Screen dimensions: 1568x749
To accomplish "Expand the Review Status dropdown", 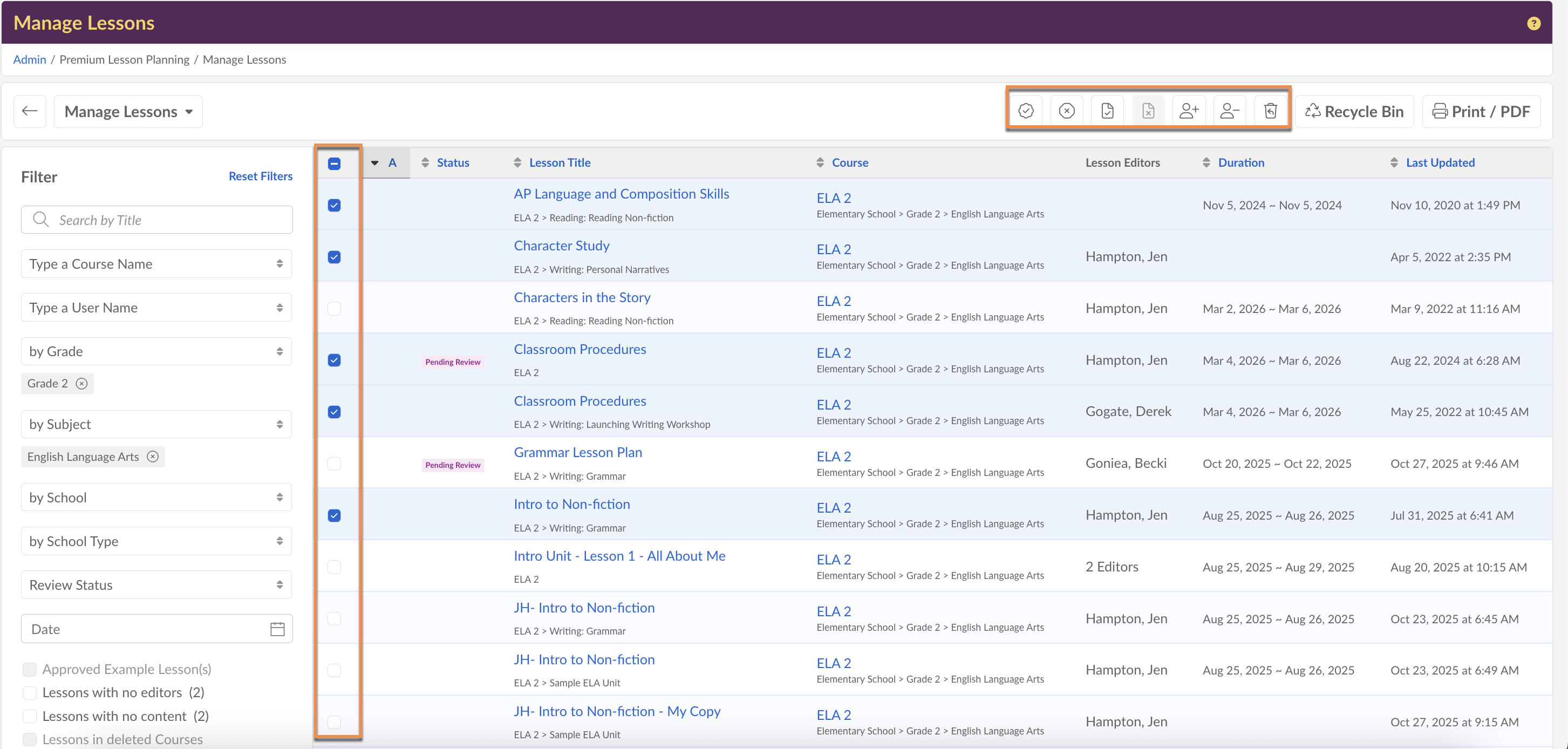I will point(156,585).
